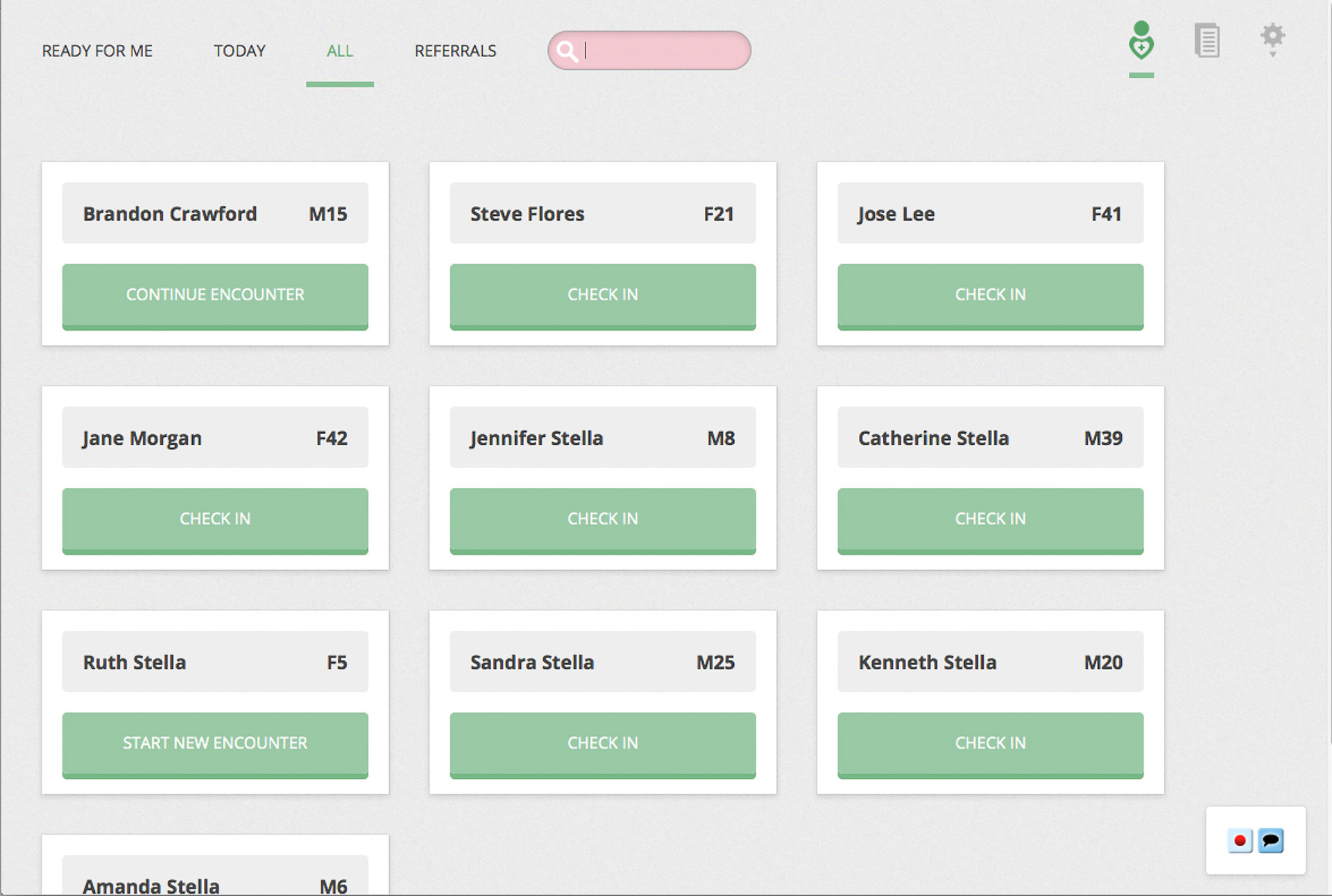Open the chat speech bubble icon
This screenshot has width=1332, height=896.
click(1270, 841)
